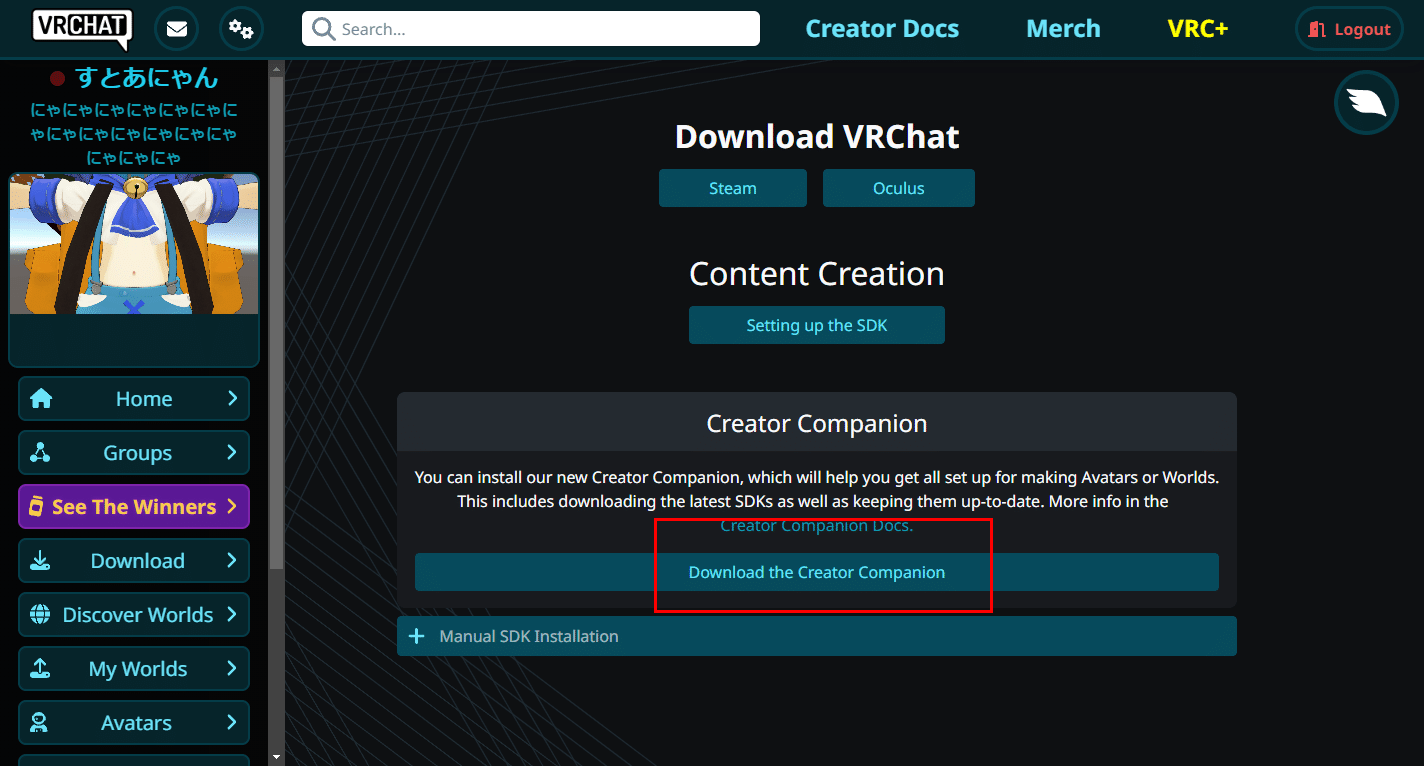Click the wing icon near Download VRChat
The width and height of the screenshot is (1424, 766).
click(x=1366, y=103)
